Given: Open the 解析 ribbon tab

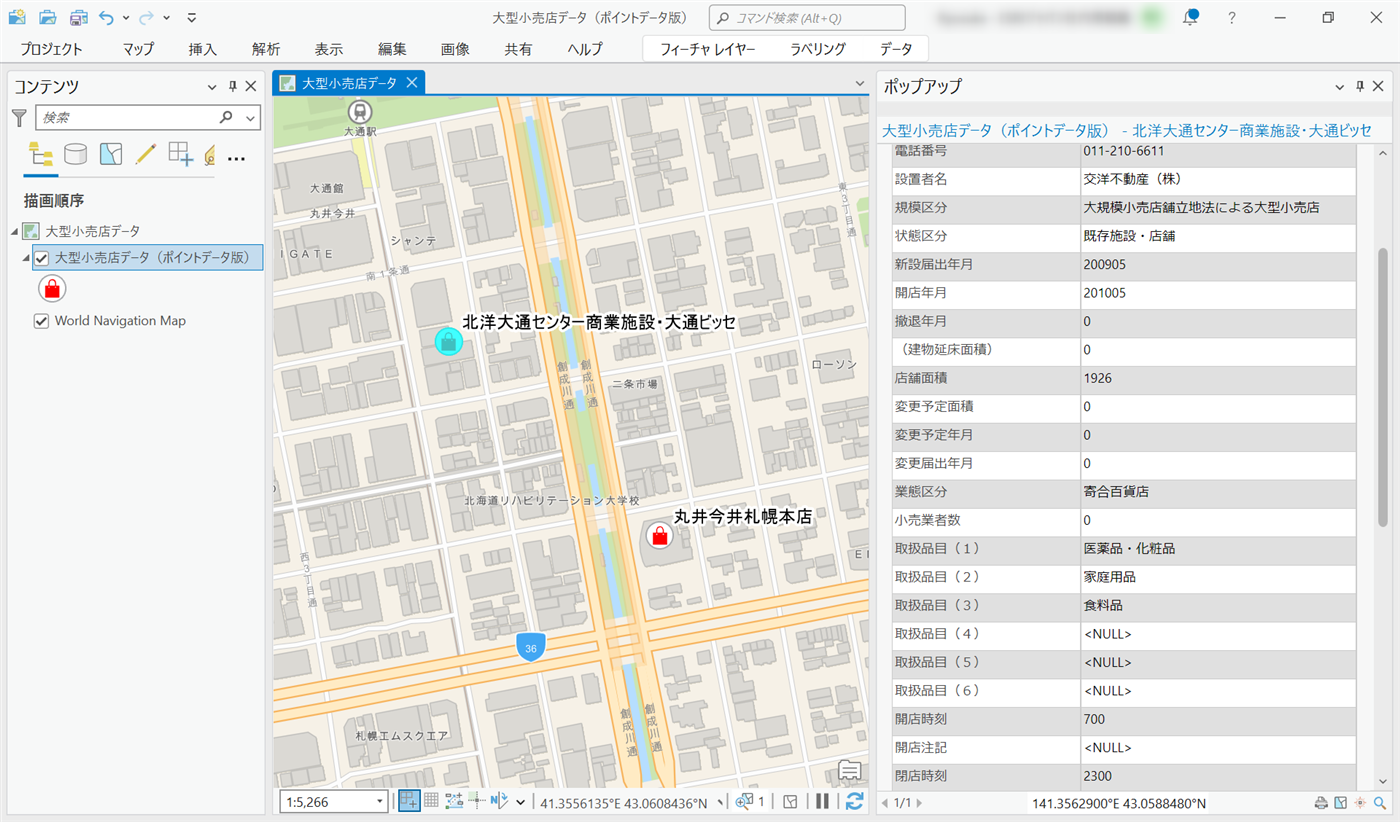Looking at the screenshot, I should 266,49.
